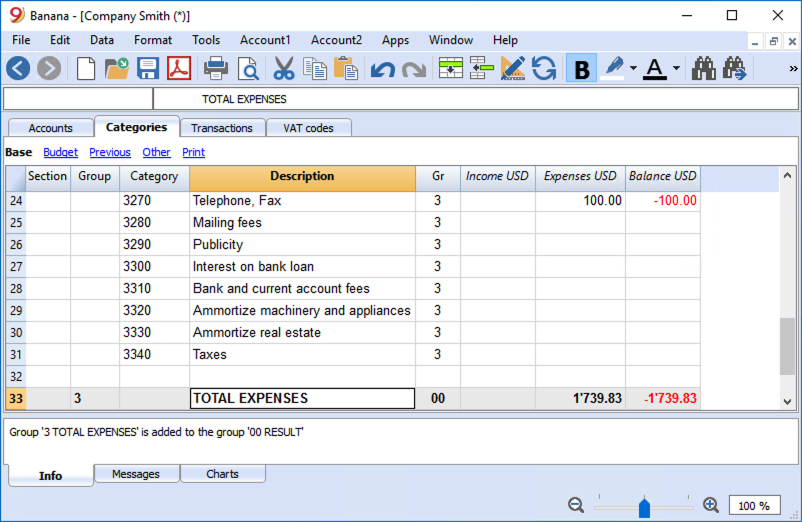Viewport: 802px width, 522px height.
Task: Open the Apps menu
Action: [395, 40]
